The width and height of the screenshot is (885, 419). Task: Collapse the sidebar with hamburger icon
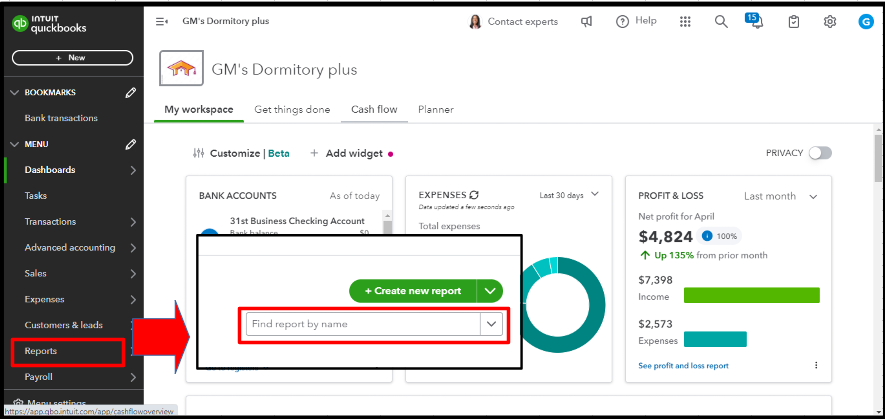[x=162, y=21]
